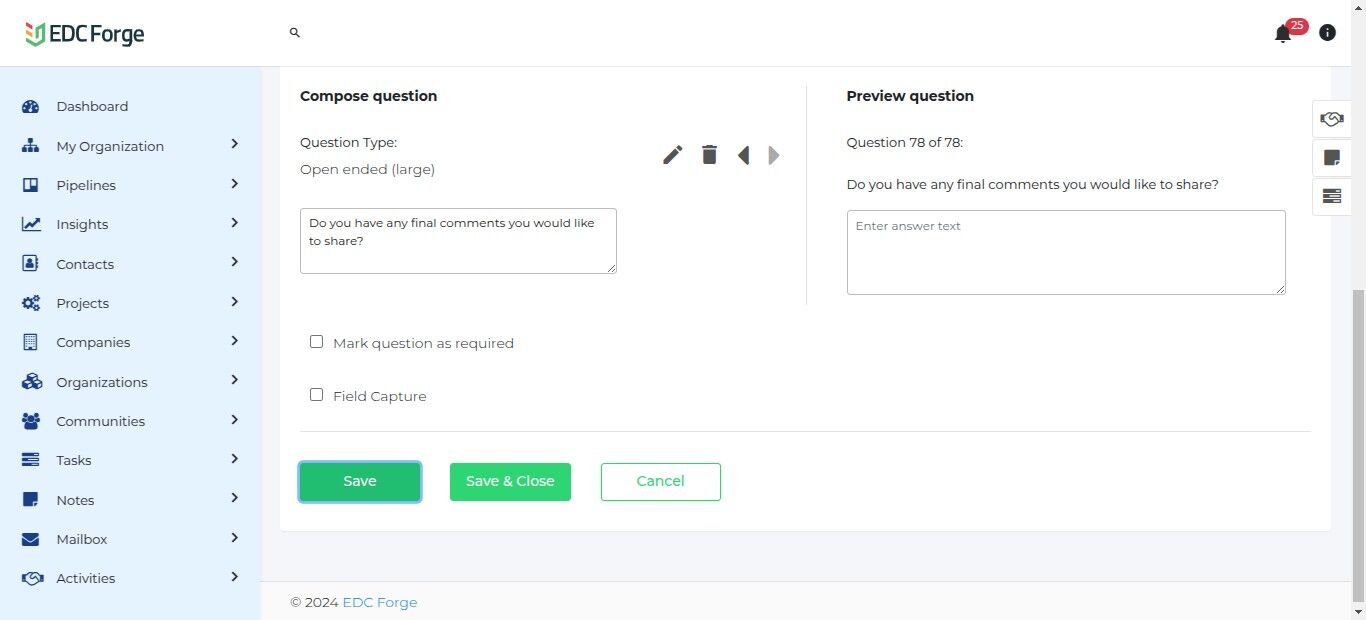Go to previous question arrow
The height and width of the screenshot is (620, 1366).
pyautogui.click(x=743, y=155)
